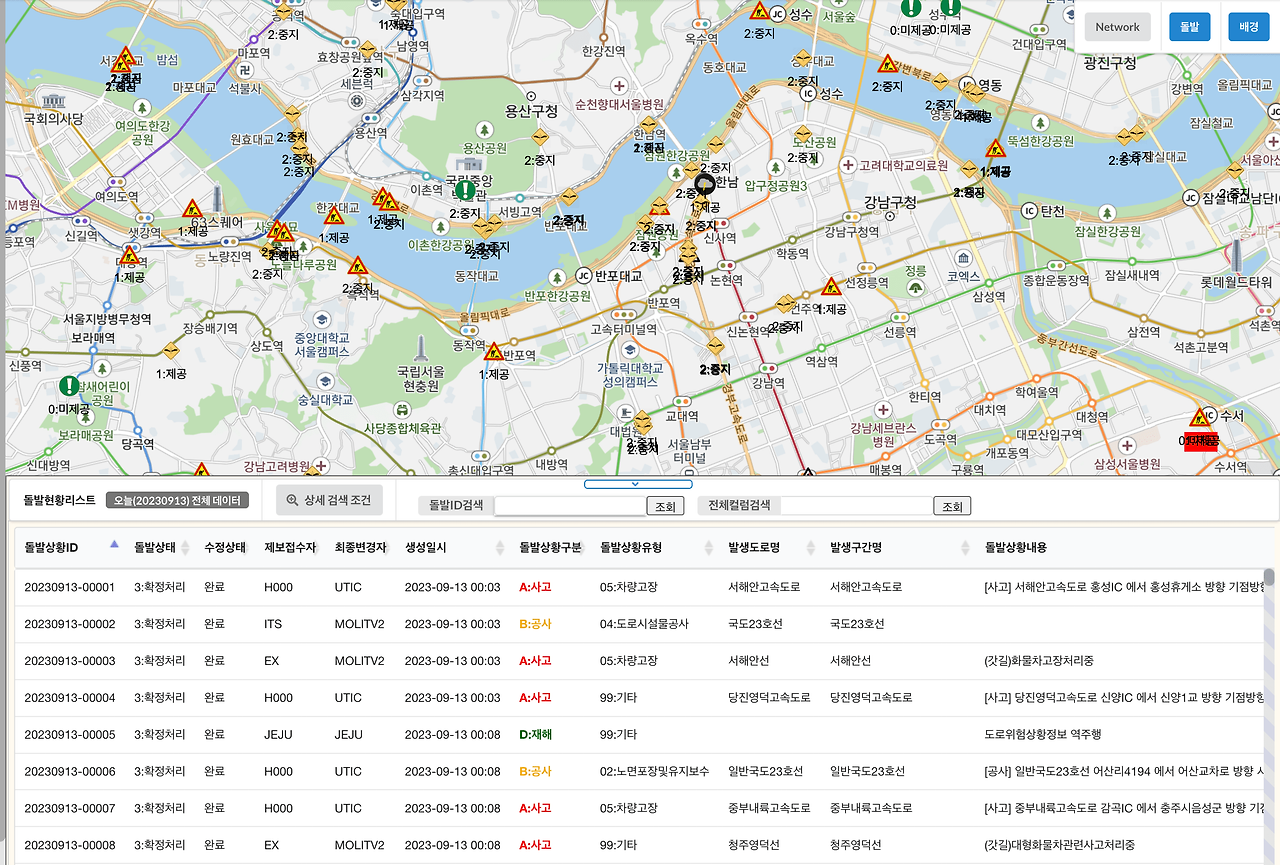
Task: Click the construction marker near 선정릉역
Action: click(831, 287)
